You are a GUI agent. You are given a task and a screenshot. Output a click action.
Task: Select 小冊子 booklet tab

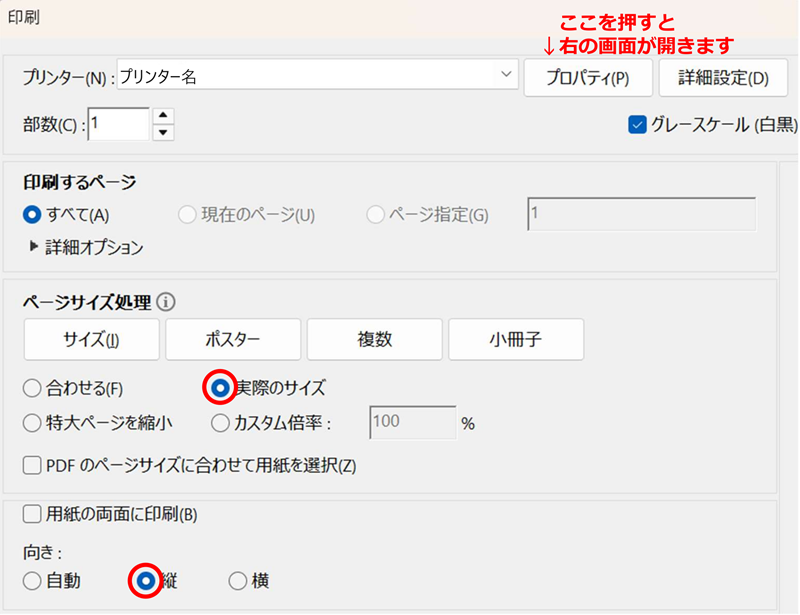[516, 339]
